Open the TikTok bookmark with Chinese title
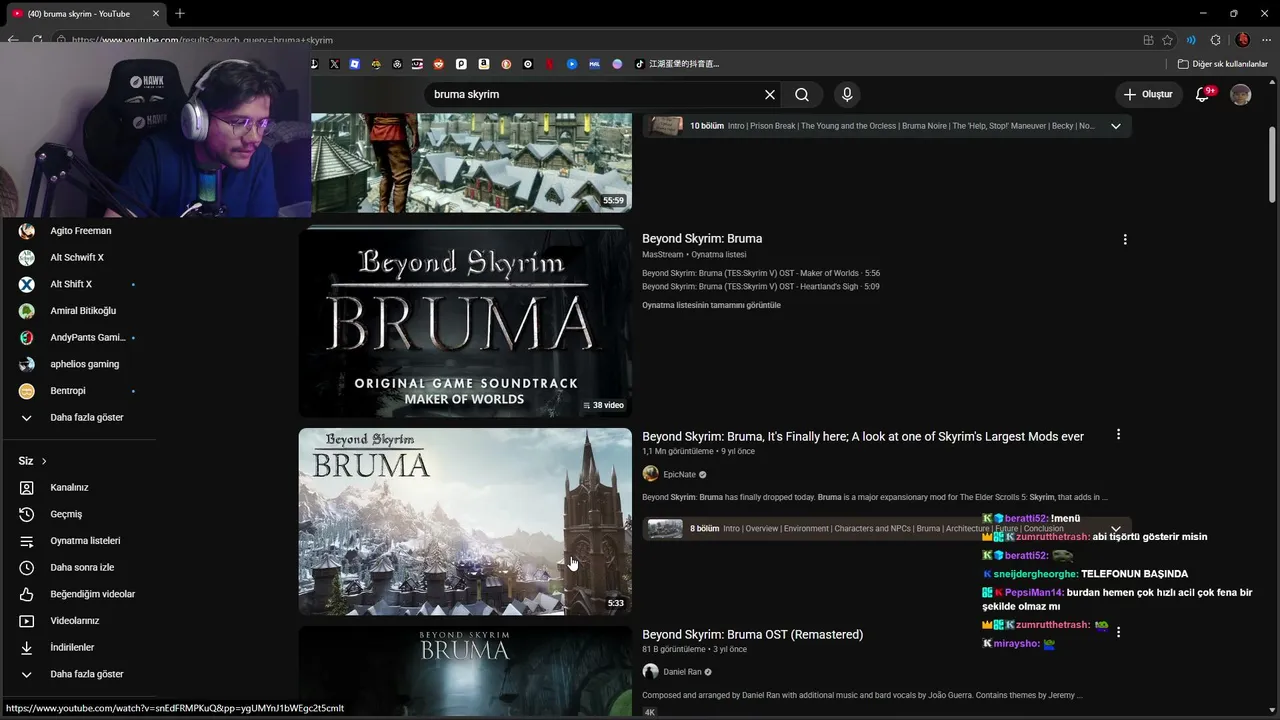 pyautogui.click(x=678, y=64)
